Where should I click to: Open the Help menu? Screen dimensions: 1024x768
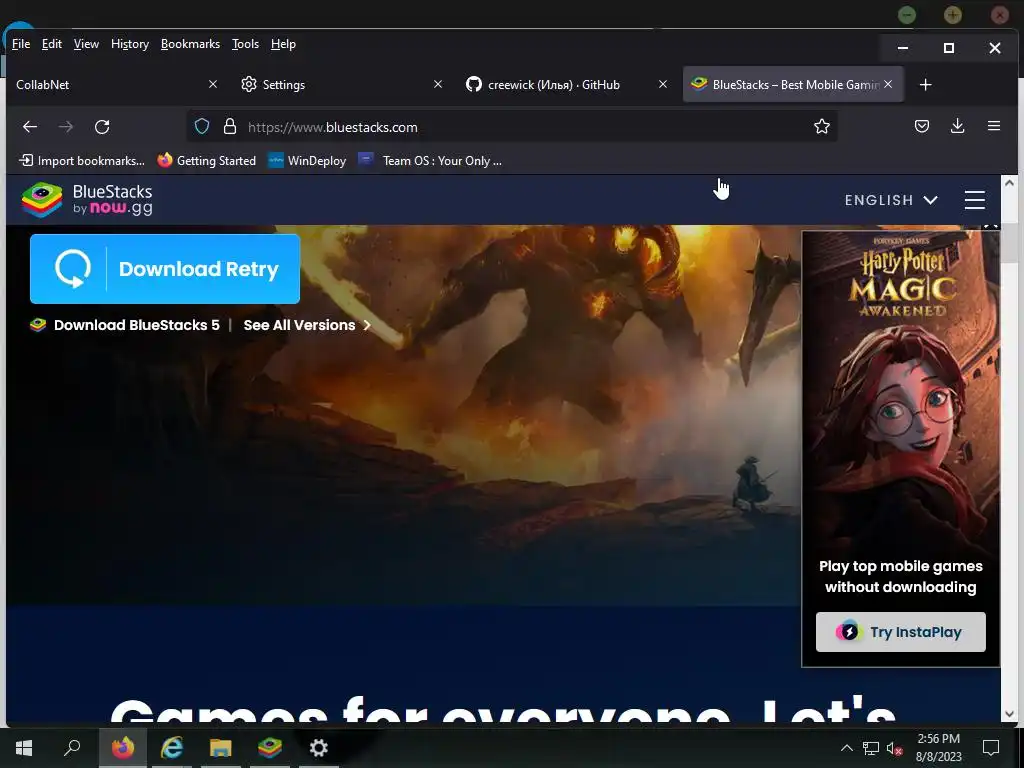(x=283, y=44)
